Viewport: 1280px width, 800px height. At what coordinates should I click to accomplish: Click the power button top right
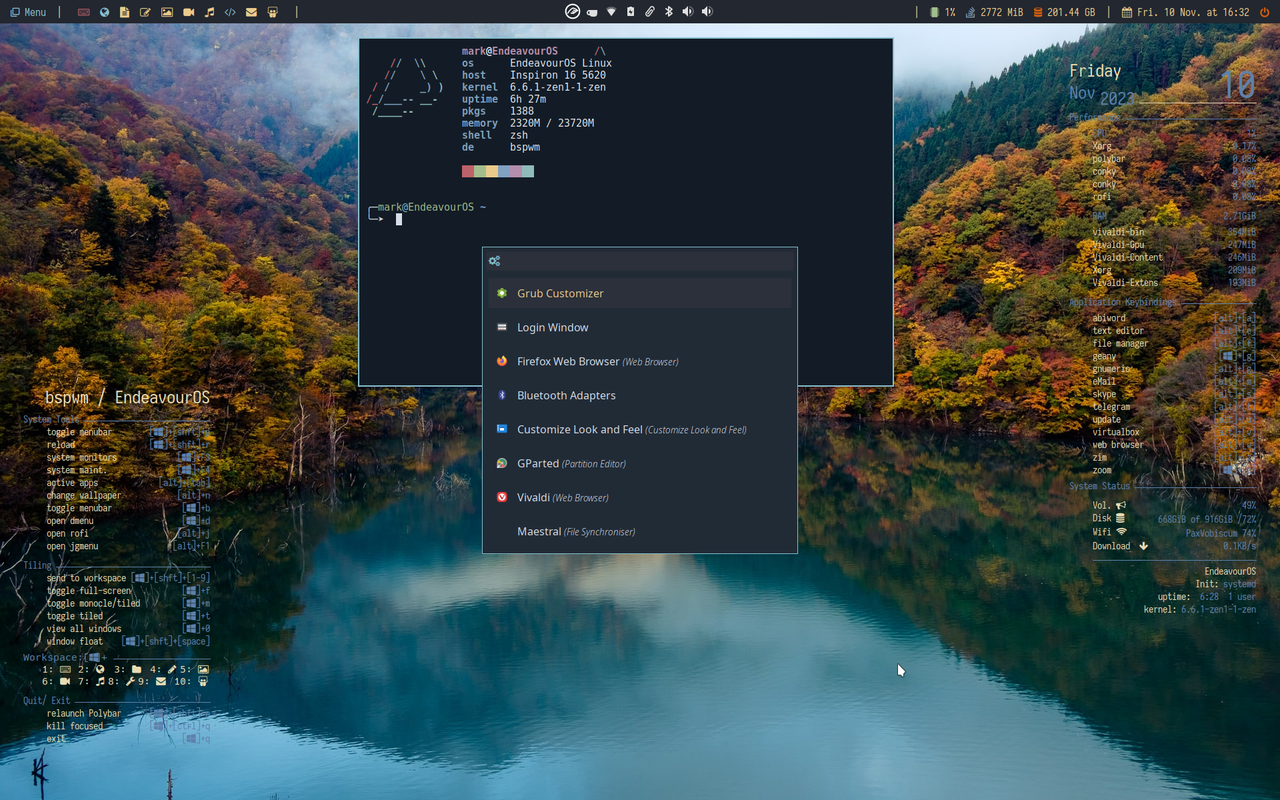pos(1264,12)
